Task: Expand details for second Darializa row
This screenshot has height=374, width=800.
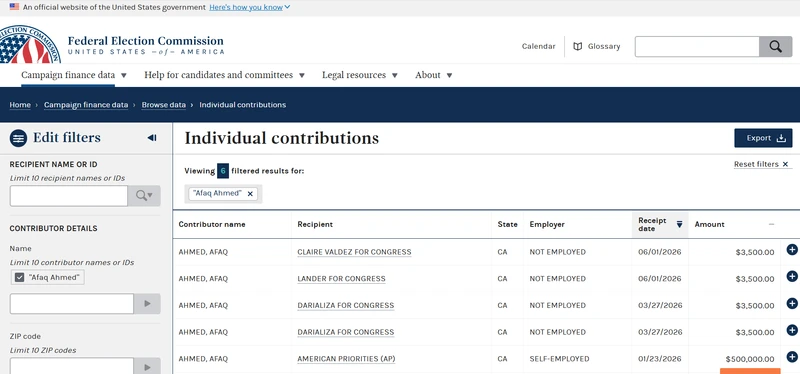Action: (792, 330)
